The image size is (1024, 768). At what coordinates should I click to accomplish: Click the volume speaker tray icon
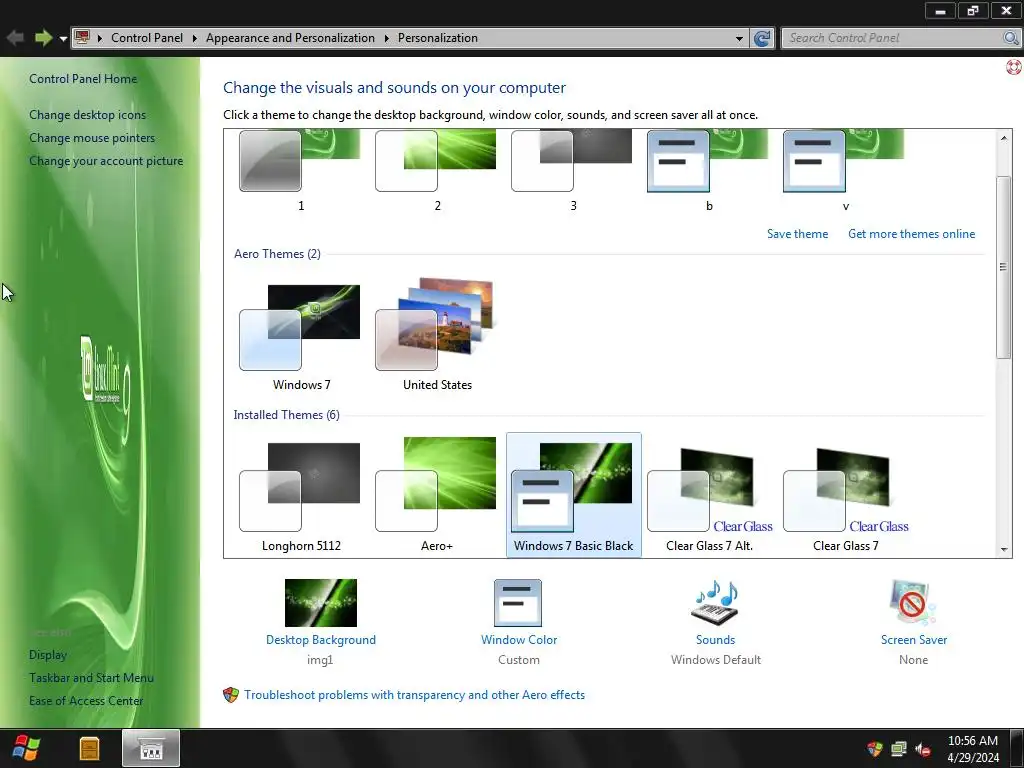[923, 748]
